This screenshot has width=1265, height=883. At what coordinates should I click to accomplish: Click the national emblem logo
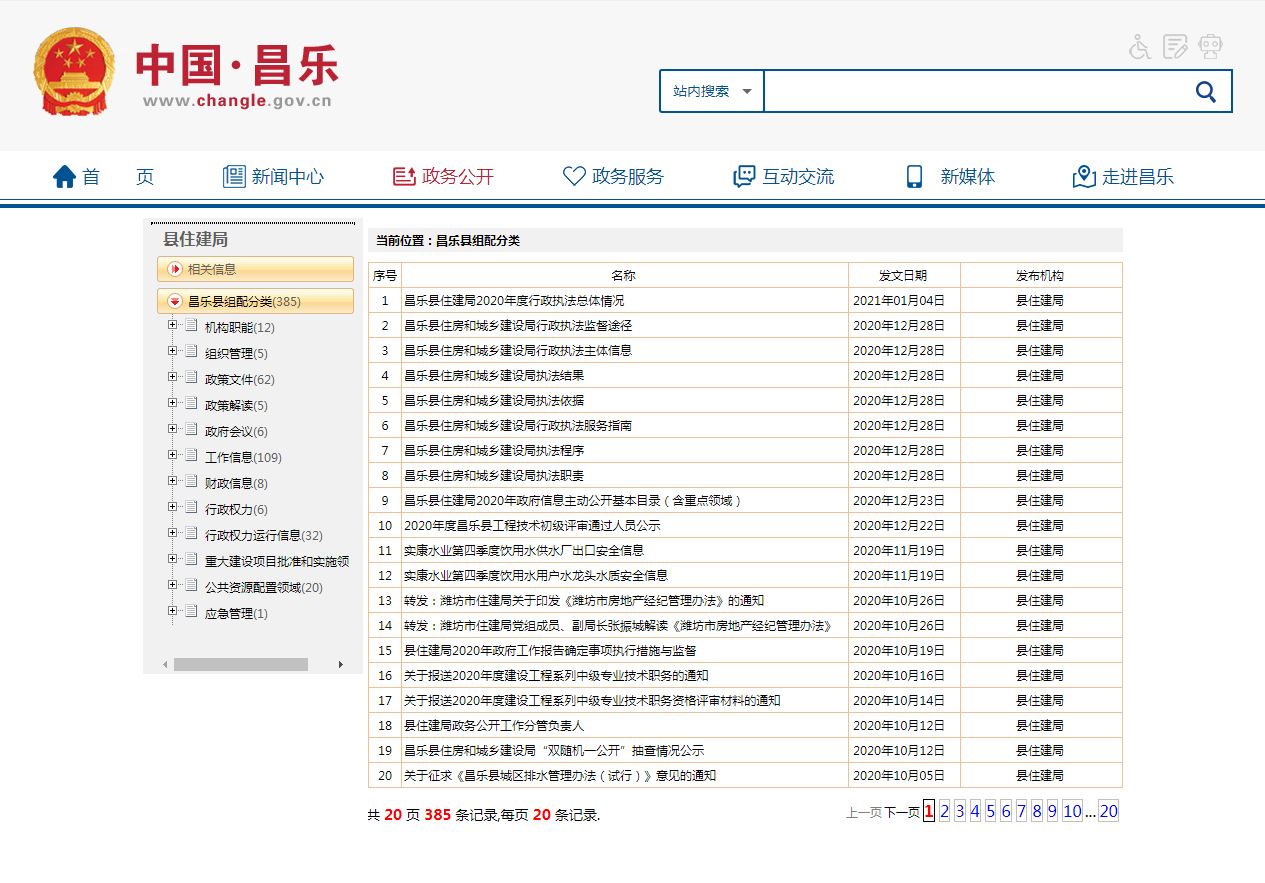pyautogui.click(x=74, y=73)
